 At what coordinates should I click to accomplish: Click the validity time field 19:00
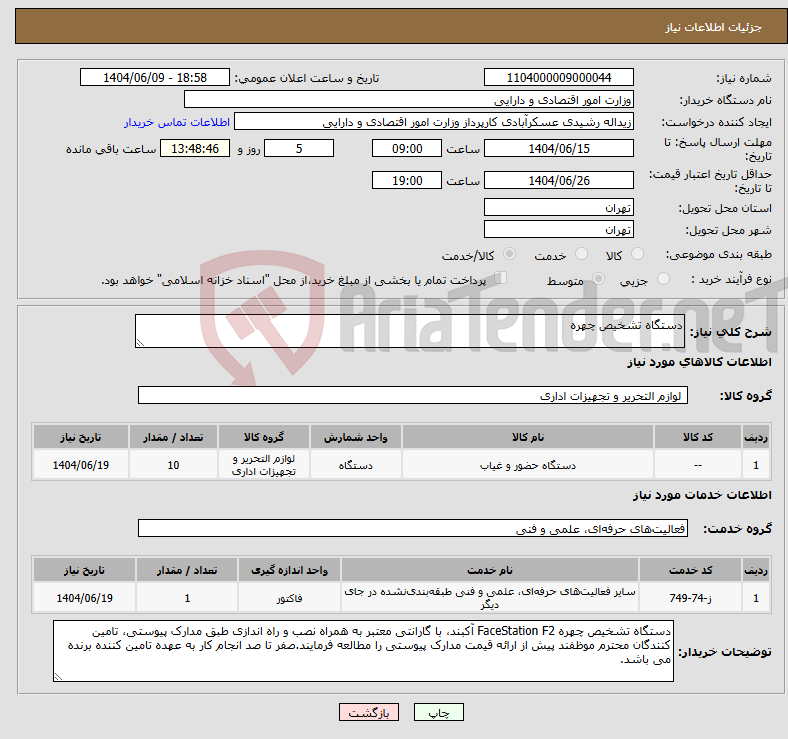[407, 180]
